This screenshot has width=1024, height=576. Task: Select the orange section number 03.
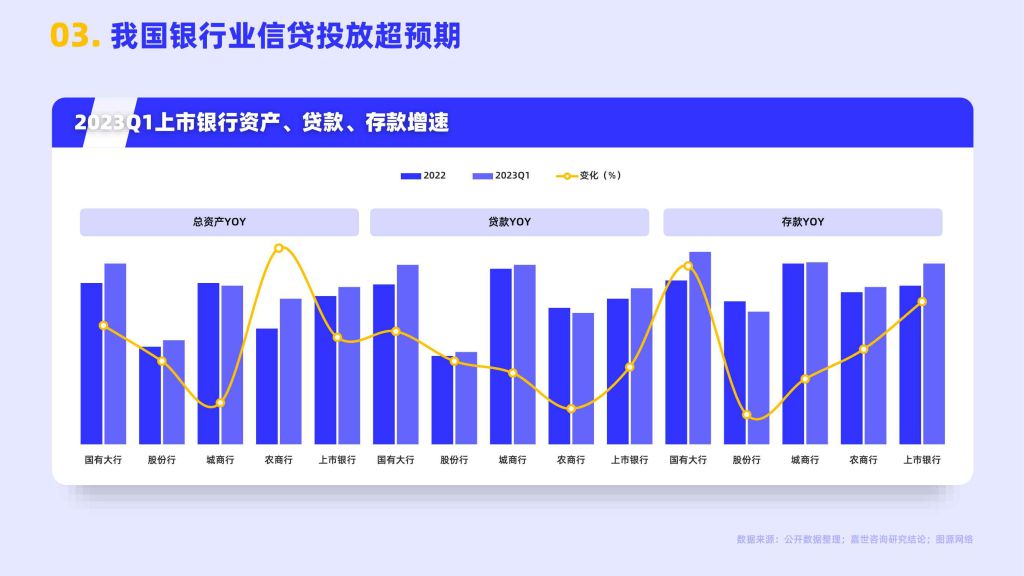[75, 36]
